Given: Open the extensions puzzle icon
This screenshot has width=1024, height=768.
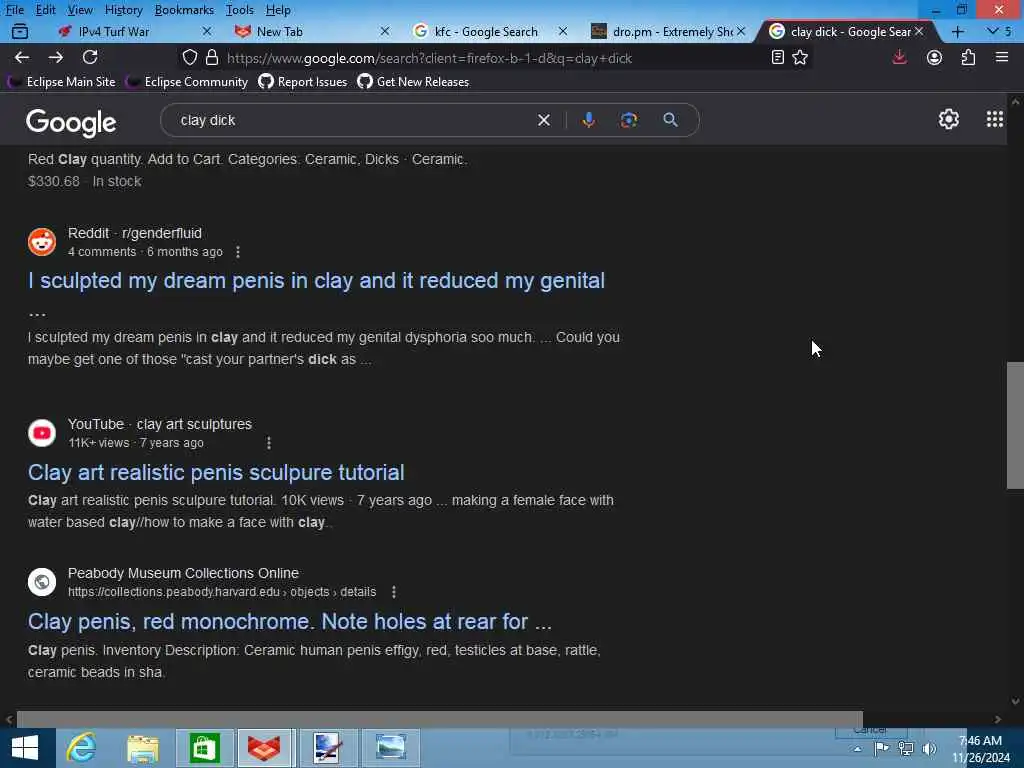Looking at the screenshot, I should click(968, 57).
